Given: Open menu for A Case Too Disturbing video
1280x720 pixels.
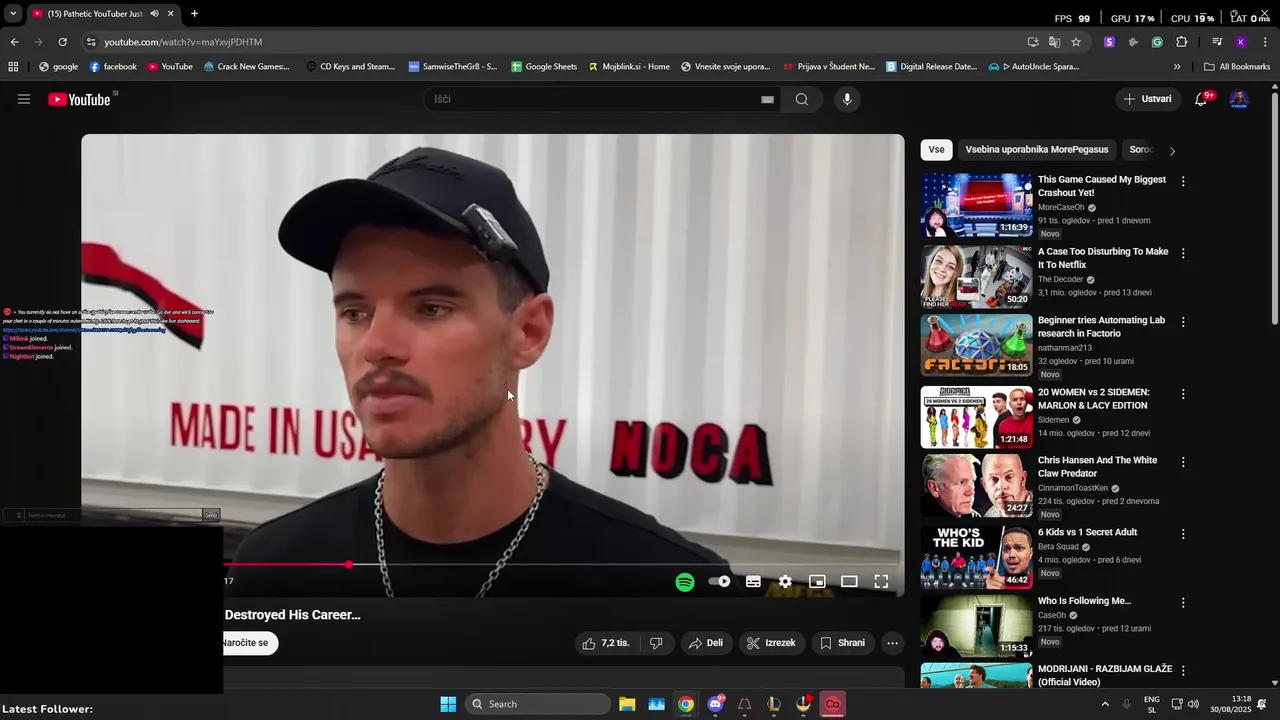Looking at the screenshot, I should [1183, 254].
